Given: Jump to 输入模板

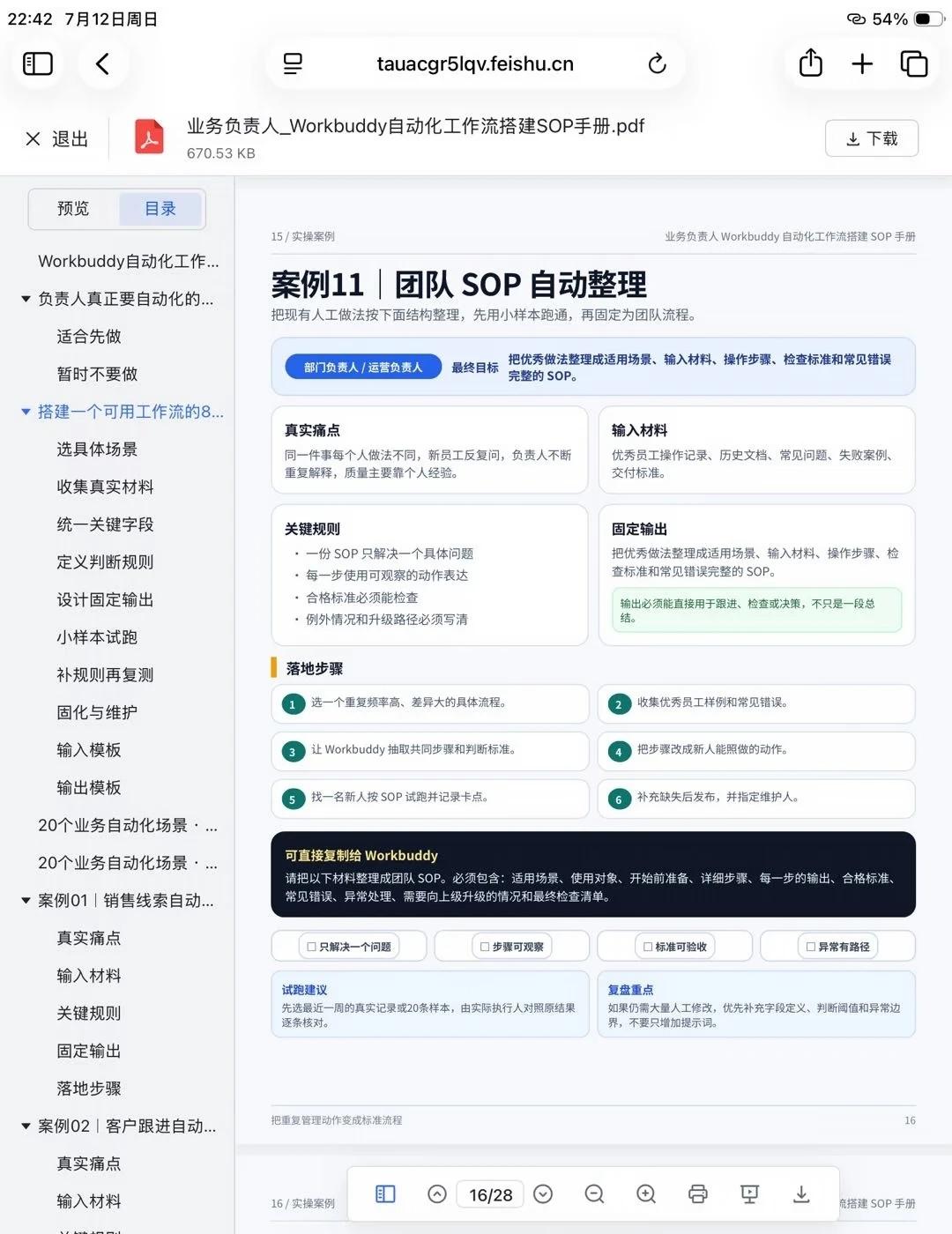Looking at the screenshot, I should [x=89, y=750].
